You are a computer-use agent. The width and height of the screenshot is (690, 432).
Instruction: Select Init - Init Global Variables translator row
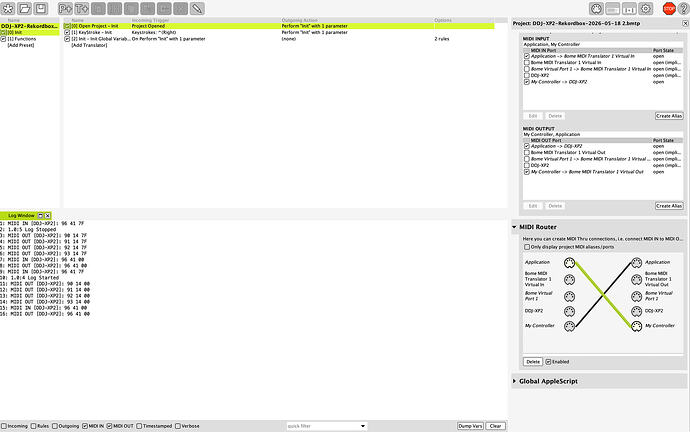pos(279,39)
